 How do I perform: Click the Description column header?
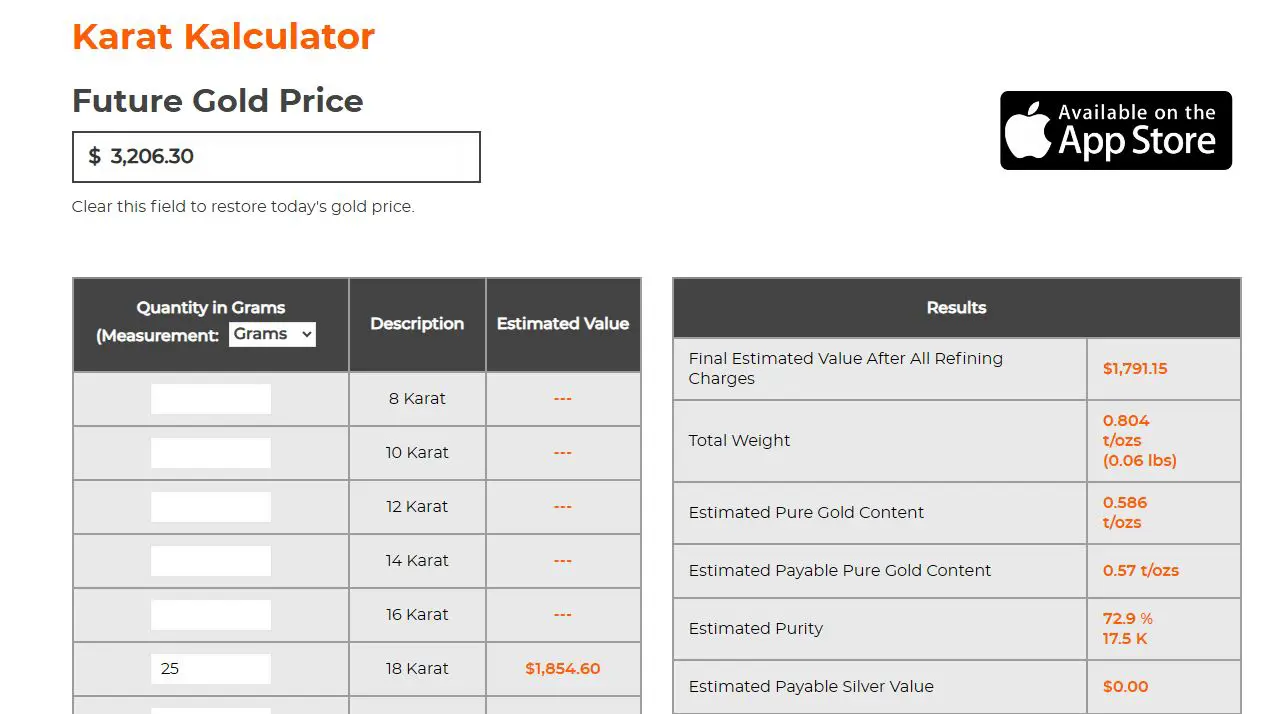[x=417, y=324]
